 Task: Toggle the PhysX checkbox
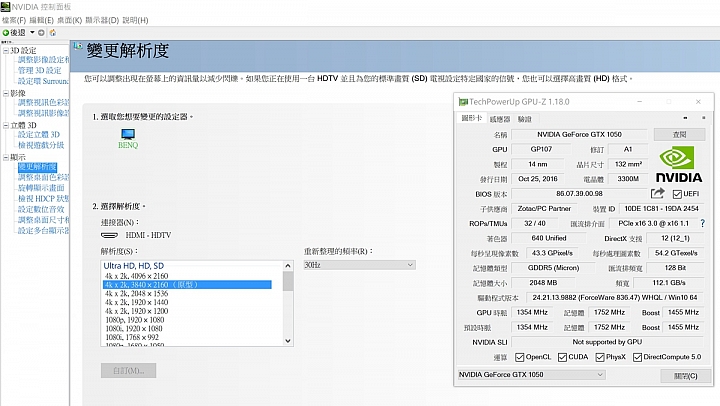click(600, 357)
